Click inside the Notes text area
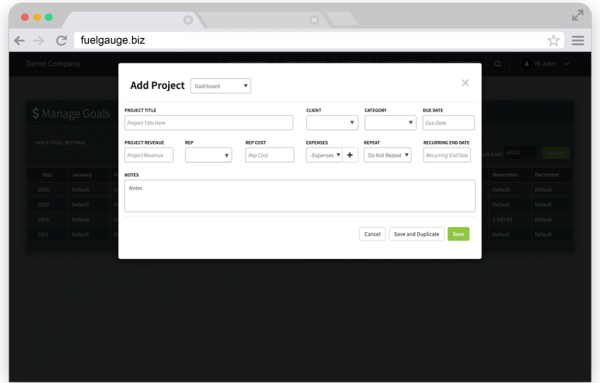Viewport: 600px width, 383px height. point(300,196)
